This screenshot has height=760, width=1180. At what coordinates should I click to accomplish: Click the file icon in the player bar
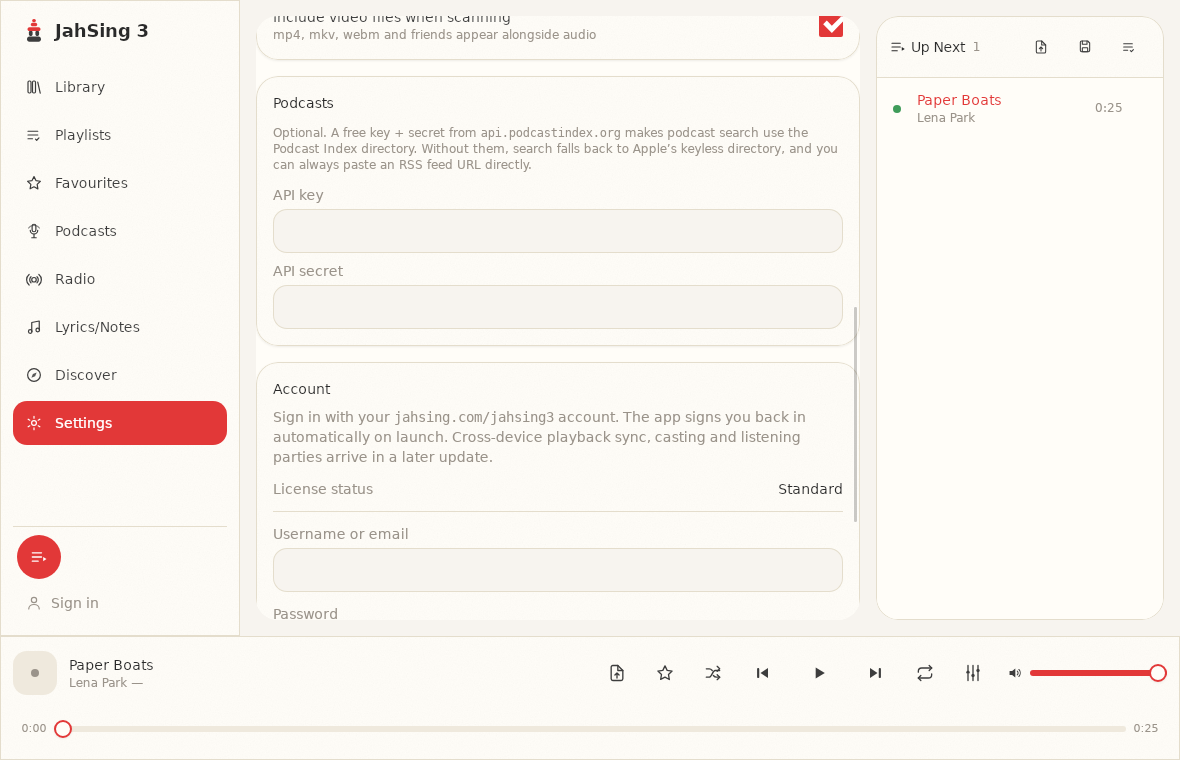tap(617, 673)
